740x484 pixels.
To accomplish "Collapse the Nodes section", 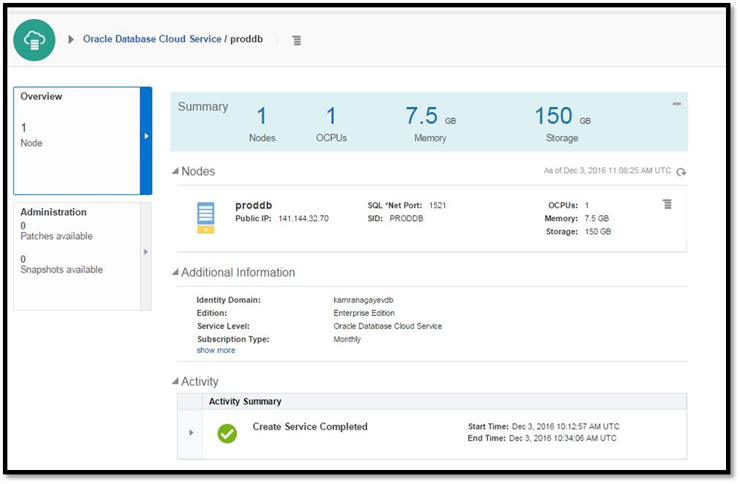I will pyautogui.click(x=175, y=172).
